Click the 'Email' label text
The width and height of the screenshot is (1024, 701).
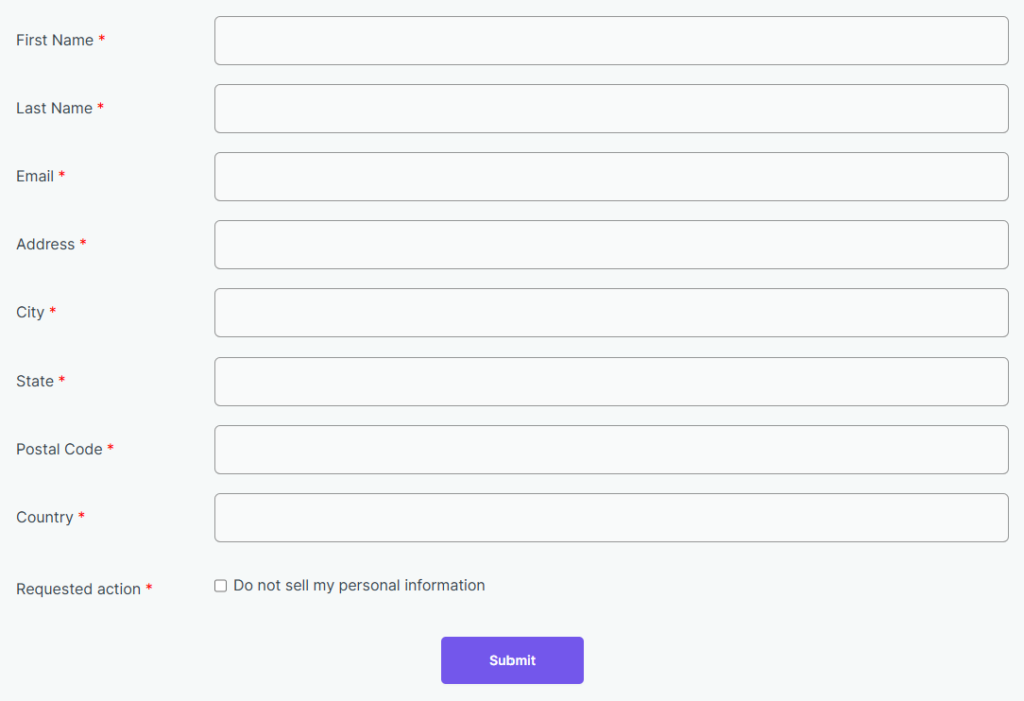point(32,176)
